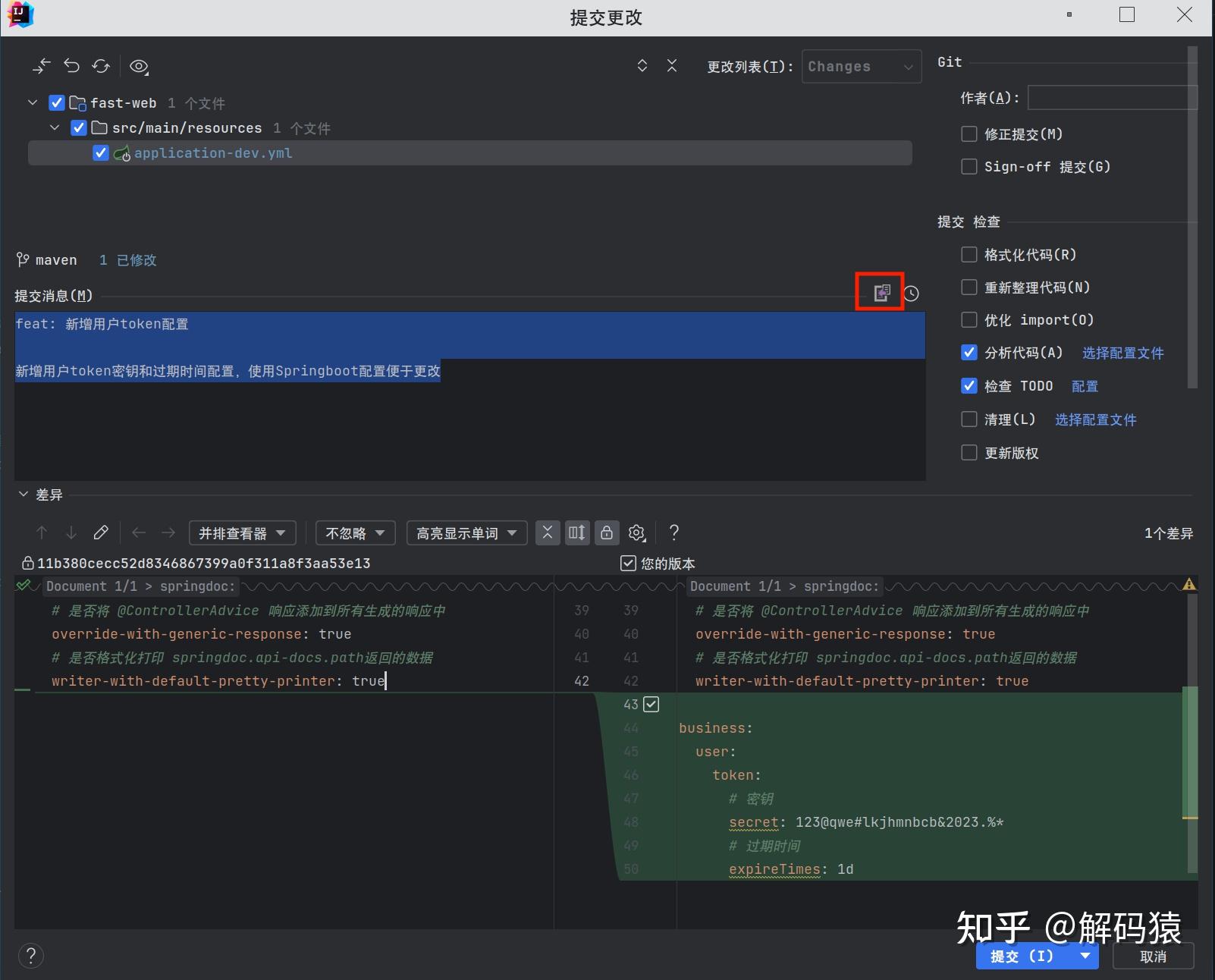Open commit options via 提交 button arrow

pos(1083,956)
